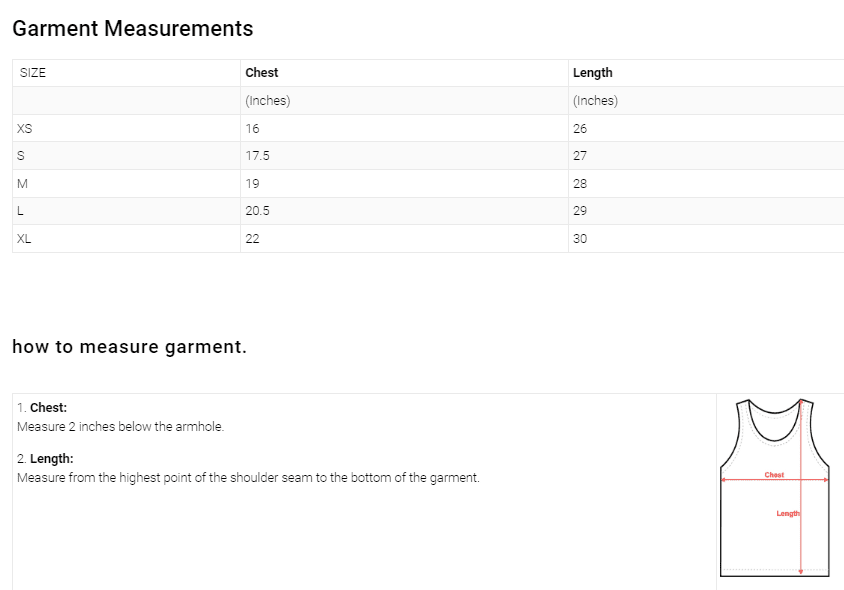Click length value 28 for size M

[580, 184]
